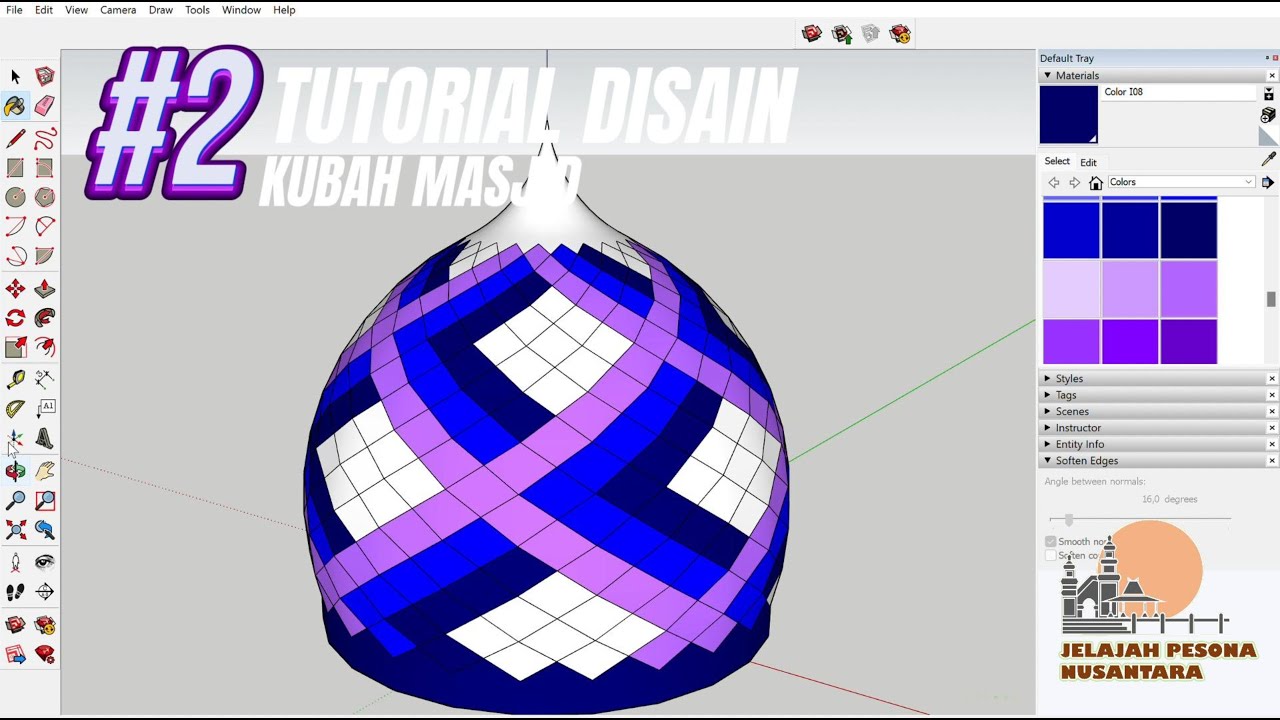Image resolution: width=1280 pixels, height=720 pixels.
Task: Open the materials Details arrow menu
Action: 1268,183
